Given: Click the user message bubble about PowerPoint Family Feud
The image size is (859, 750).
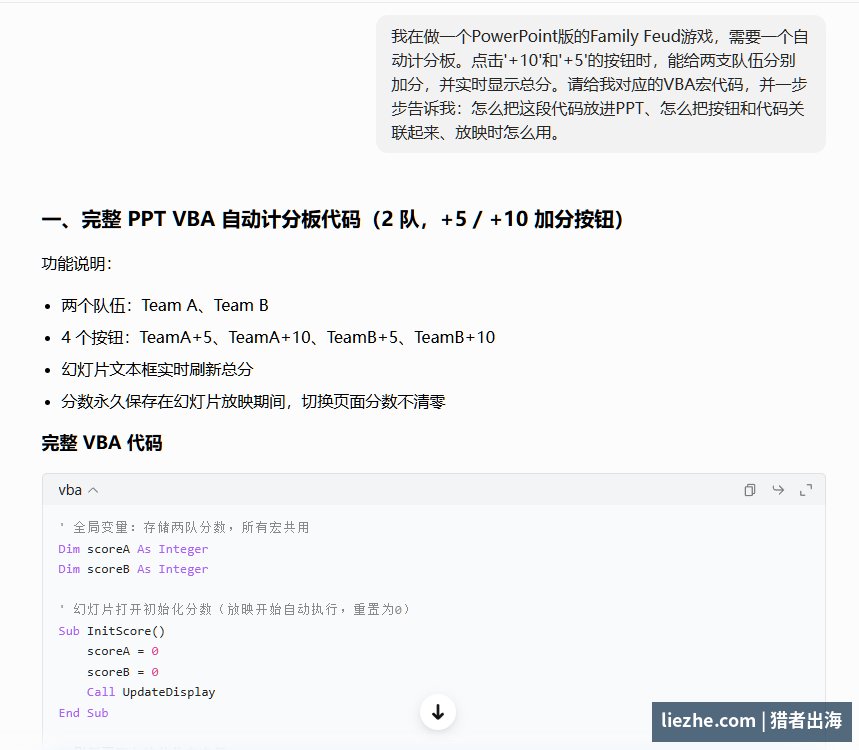Looking at the screenshot, I should 600,84.
